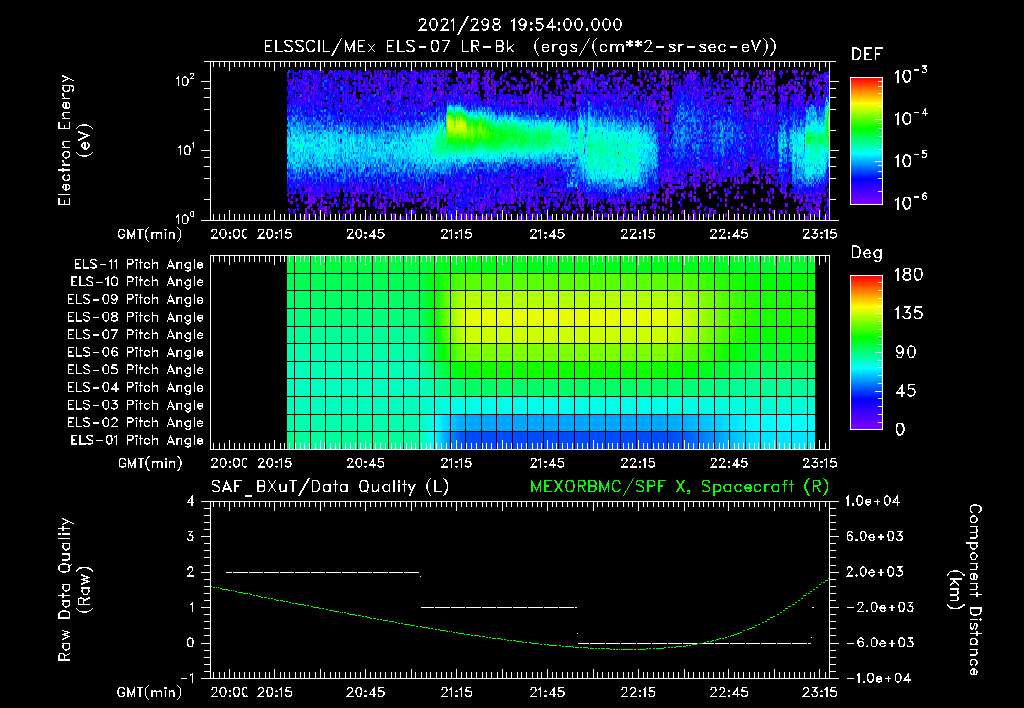Viewport: 1024px width, 708px height.
Task: Click the "Raw Data Quality (Raw)" axis label
Action: point(74,590)
